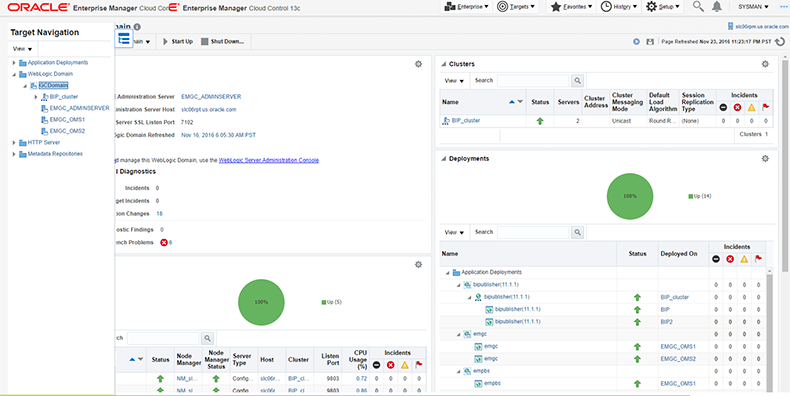Open the WebLogic Server Administration Console link

pyautogui.click(x=269, y=160)
